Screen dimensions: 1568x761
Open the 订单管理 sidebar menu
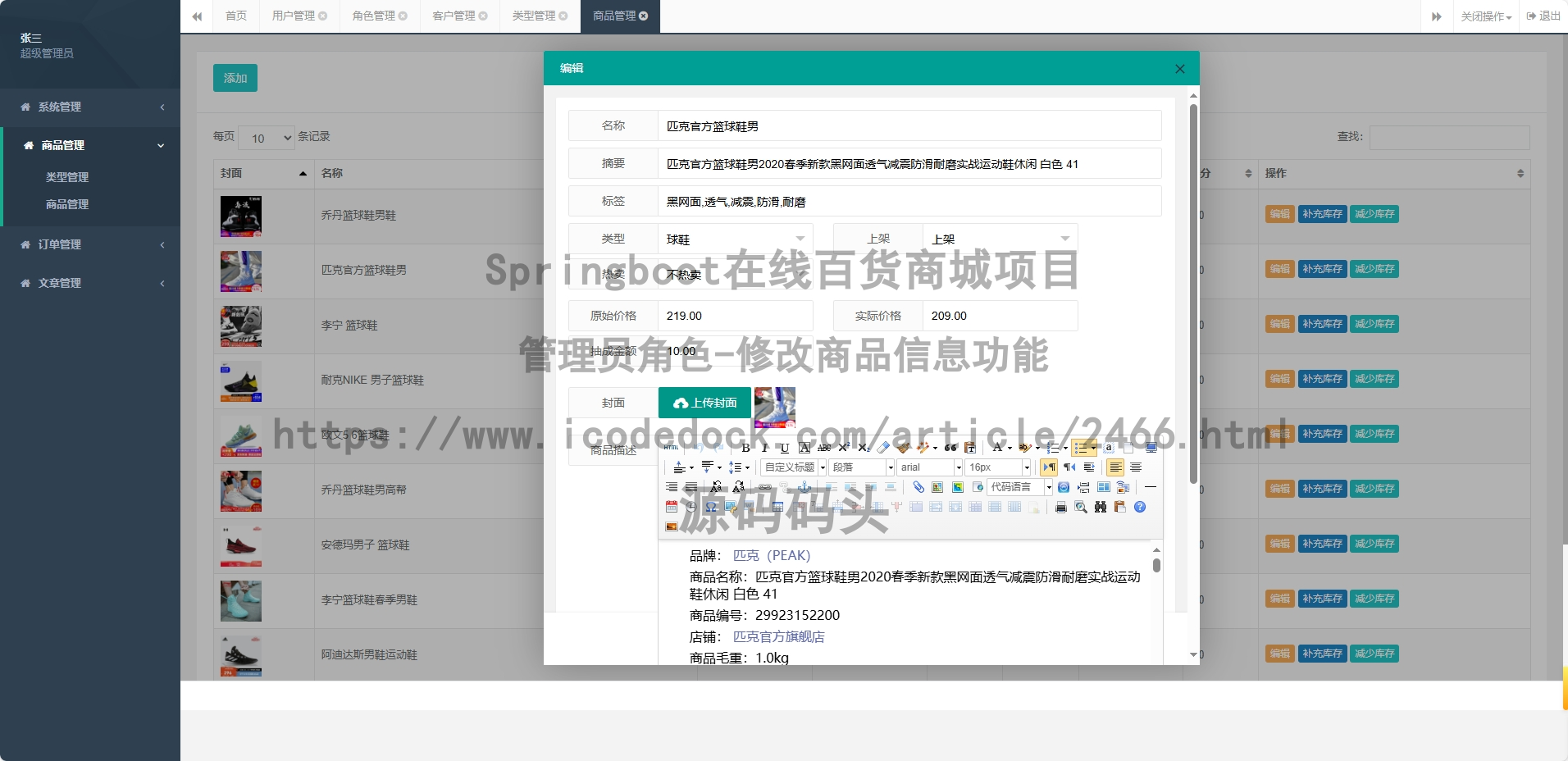(90, 244)
